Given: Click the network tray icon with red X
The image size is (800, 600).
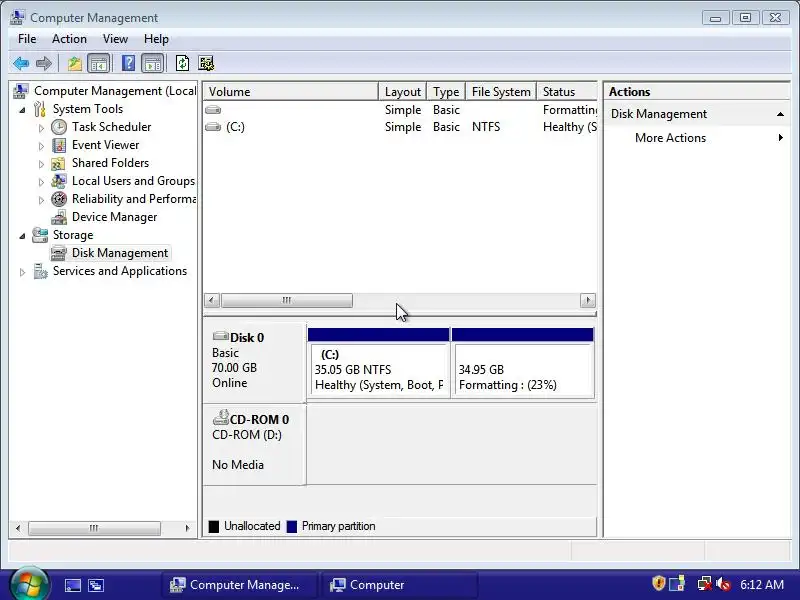Looking at the screenshot, I should point(705,584).
